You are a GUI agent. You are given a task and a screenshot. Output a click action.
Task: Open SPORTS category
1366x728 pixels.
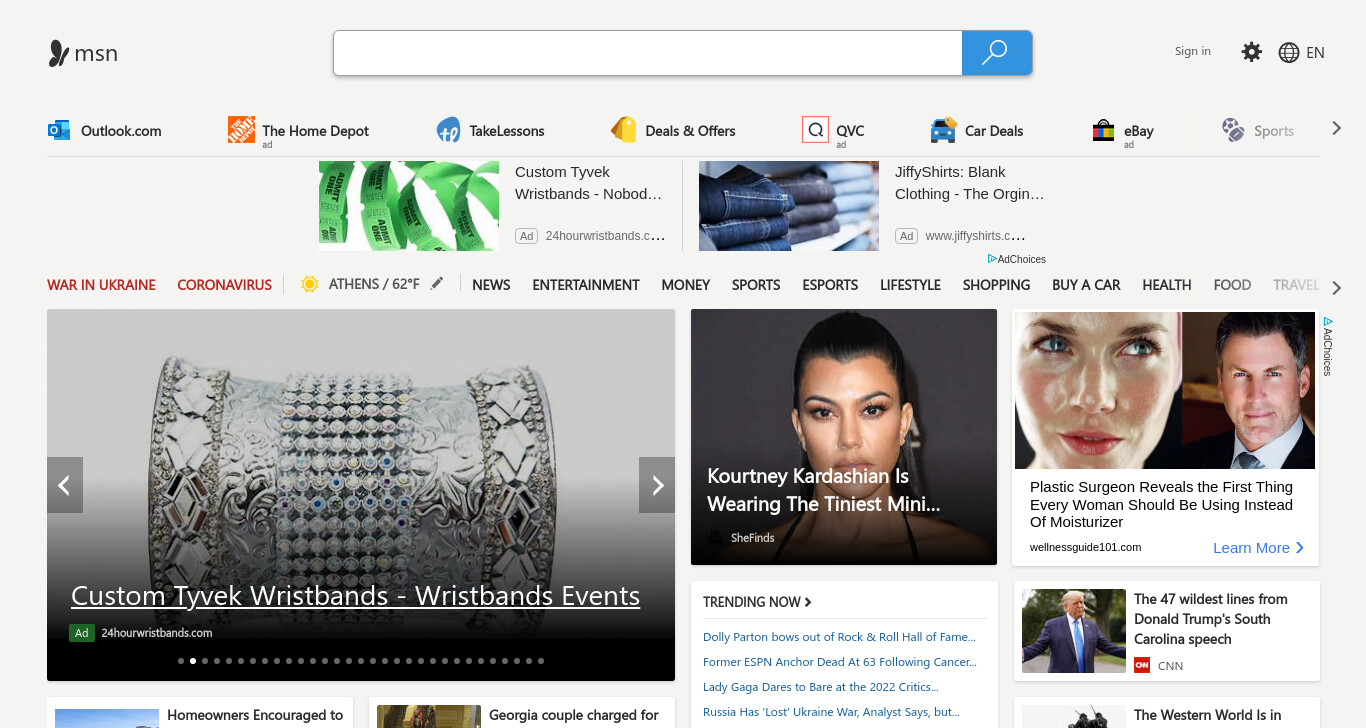tap(756, 285)
